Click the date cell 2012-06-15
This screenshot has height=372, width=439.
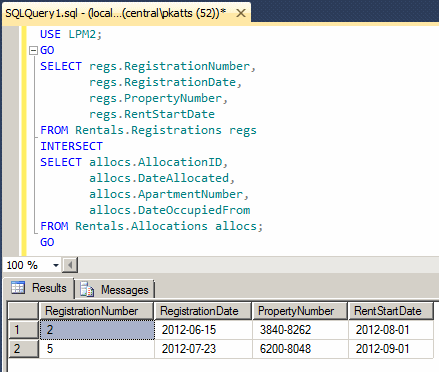pyautogui.click(x=203, y=330)
